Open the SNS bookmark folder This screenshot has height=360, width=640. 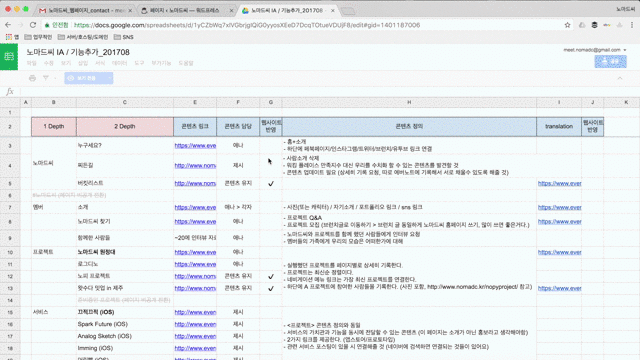(x=124, y=37)
